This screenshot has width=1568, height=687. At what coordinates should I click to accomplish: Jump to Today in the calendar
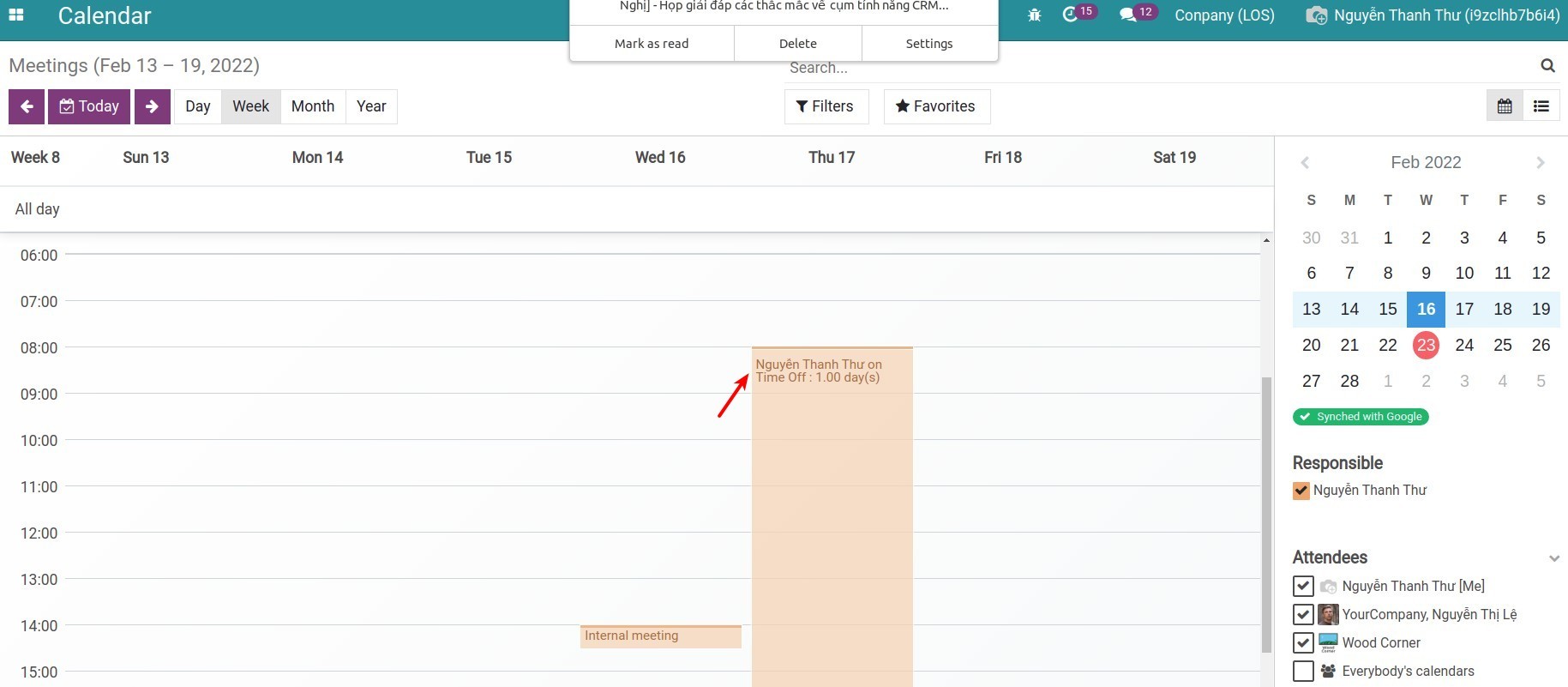pos(89,106)
